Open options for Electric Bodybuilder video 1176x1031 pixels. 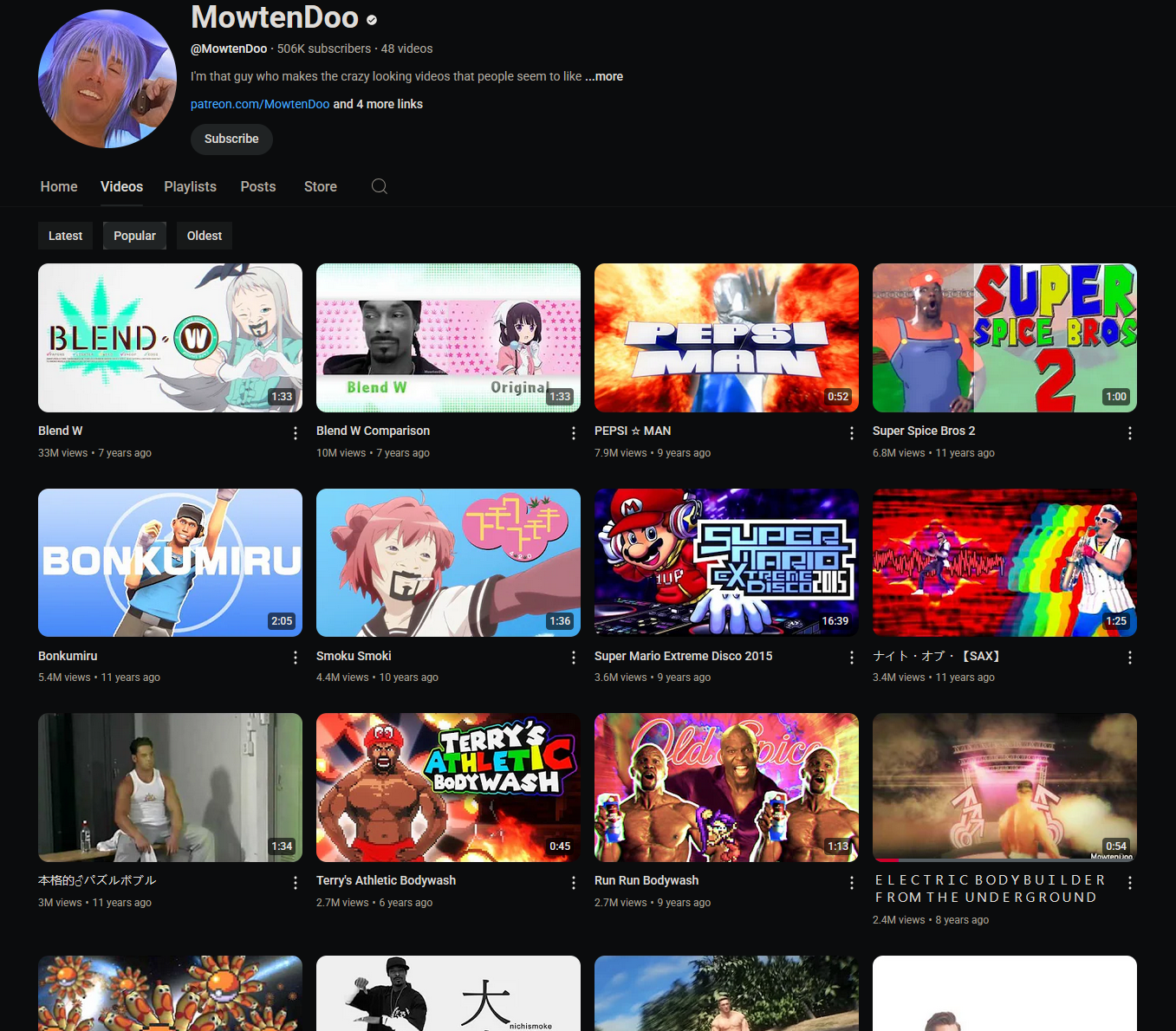[x=1130, y=882]
